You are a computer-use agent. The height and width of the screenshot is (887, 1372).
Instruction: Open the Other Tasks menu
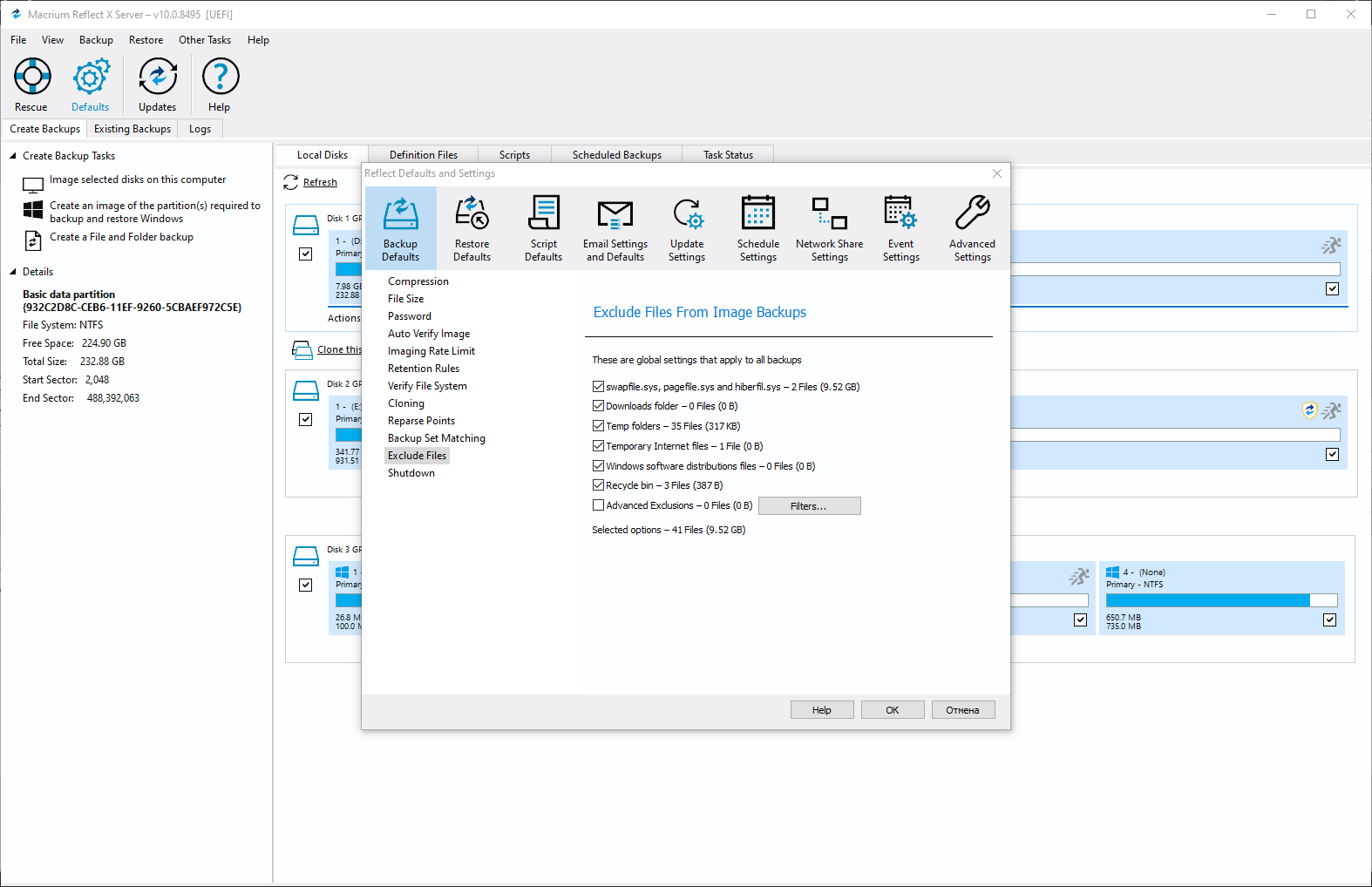pyautogui.click(x=205, y=40)
